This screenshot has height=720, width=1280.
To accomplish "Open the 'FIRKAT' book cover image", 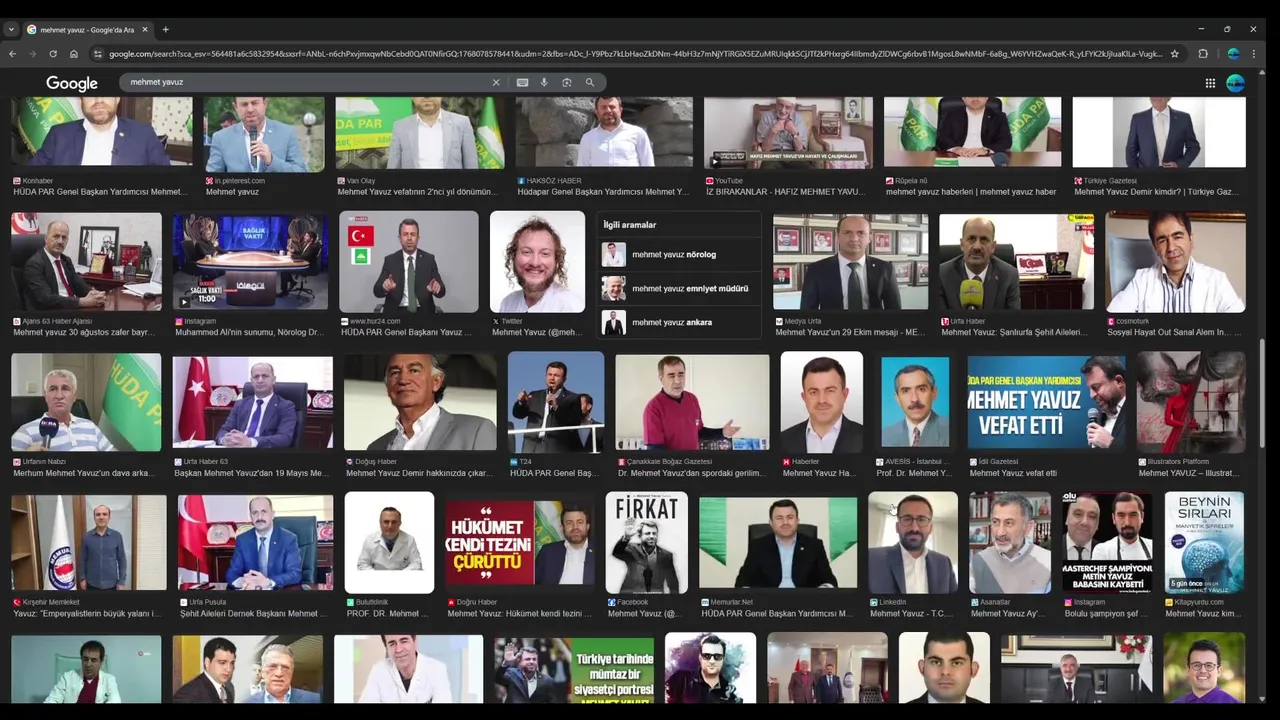I will 646,542.
